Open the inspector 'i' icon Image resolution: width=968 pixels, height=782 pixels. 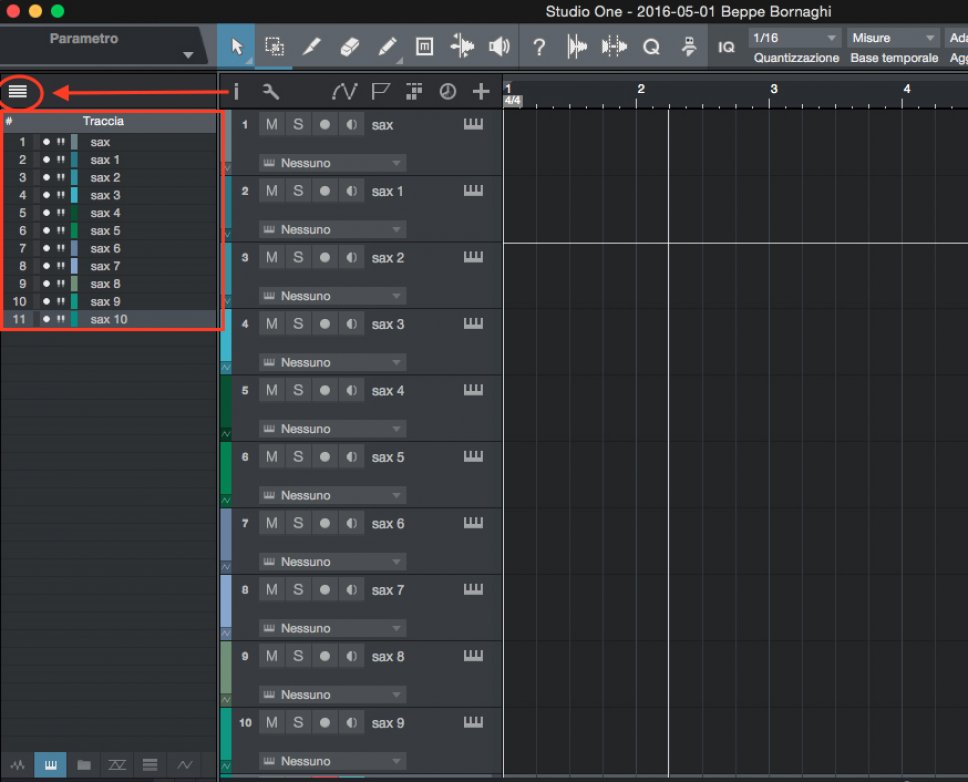click(236, 92)
